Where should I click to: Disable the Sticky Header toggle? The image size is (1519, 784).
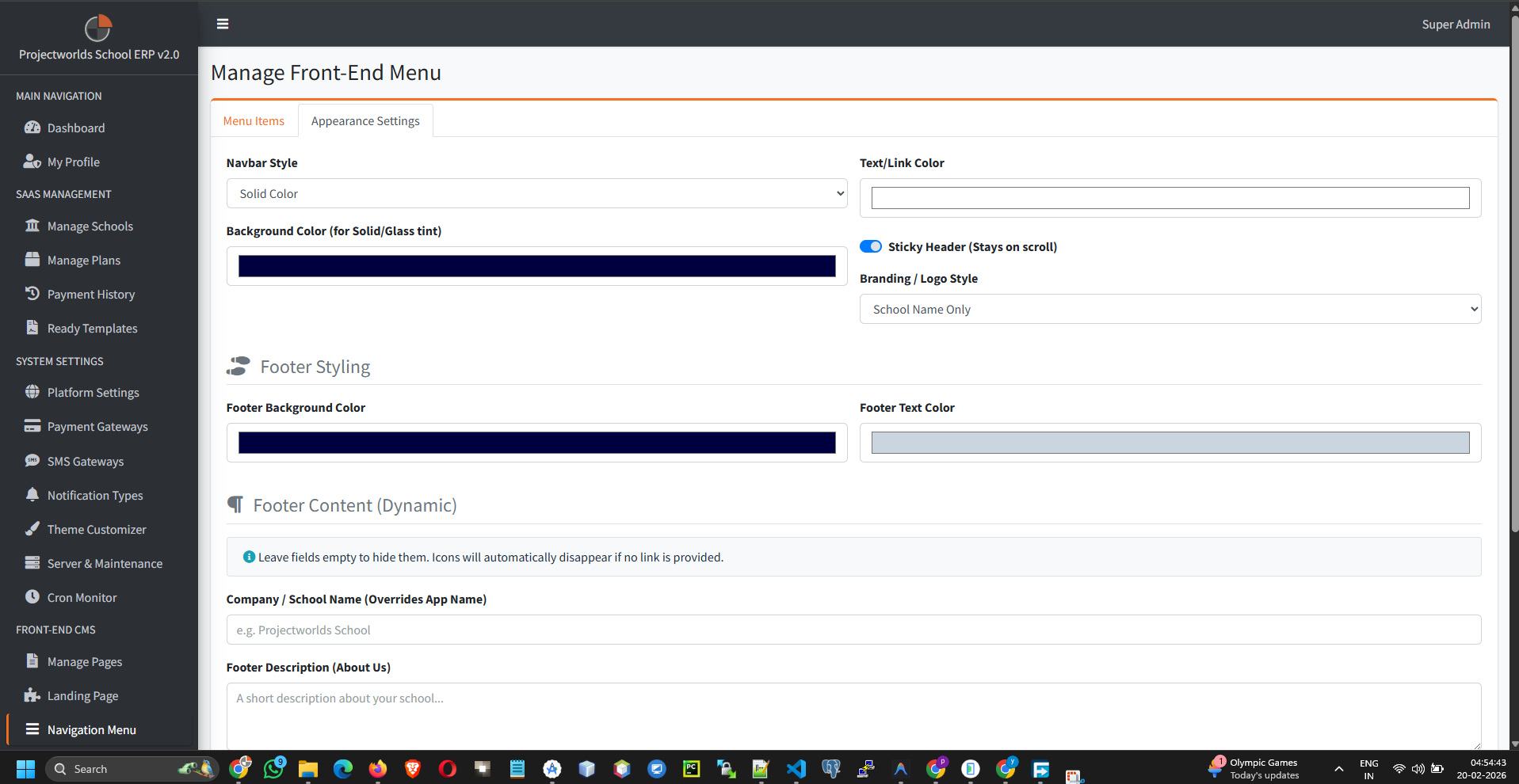pyautogui.click(x=870, y=246)
